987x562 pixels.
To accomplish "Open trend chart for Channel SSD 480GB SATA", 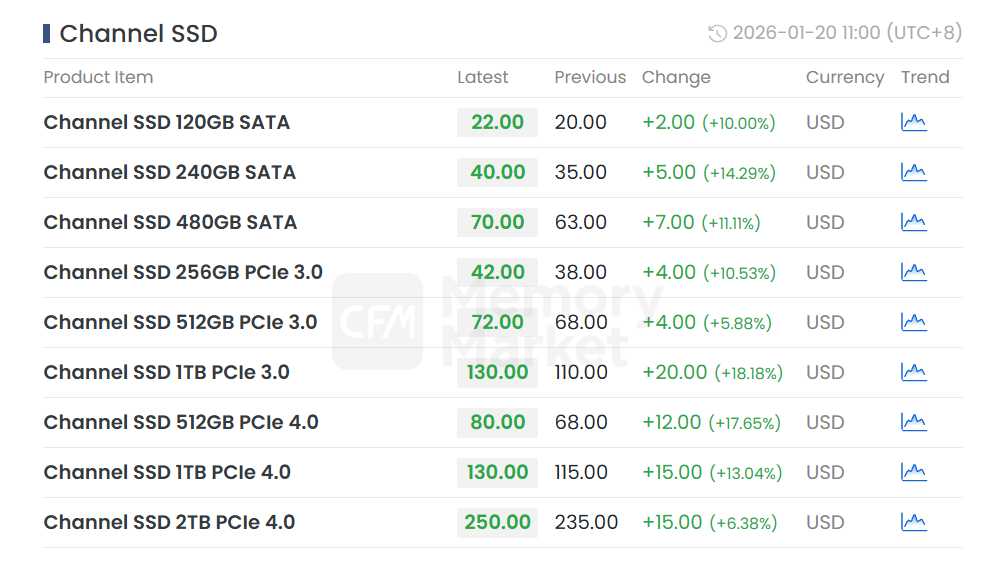I will (x=913, y=222).
